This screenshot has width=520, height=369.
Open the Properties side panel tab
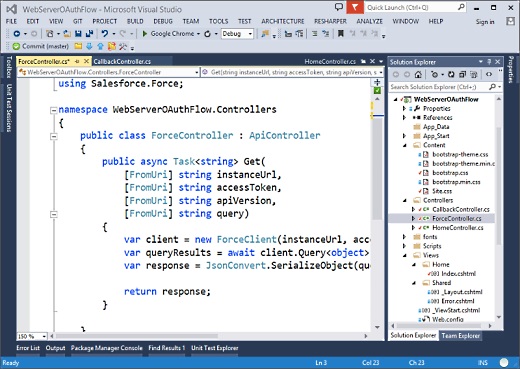tap(511, 70)
